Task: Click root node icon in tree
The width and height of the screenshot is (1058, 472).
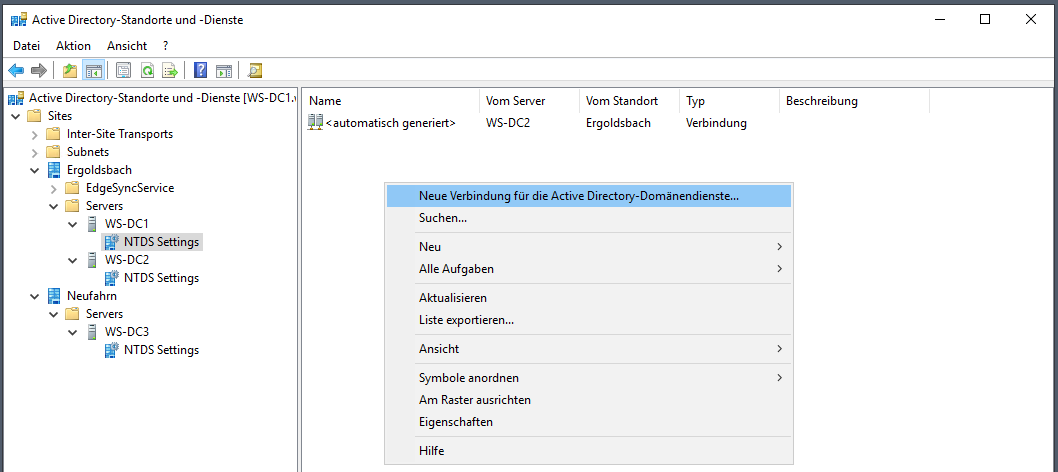Action: click(x=16, y=98)
